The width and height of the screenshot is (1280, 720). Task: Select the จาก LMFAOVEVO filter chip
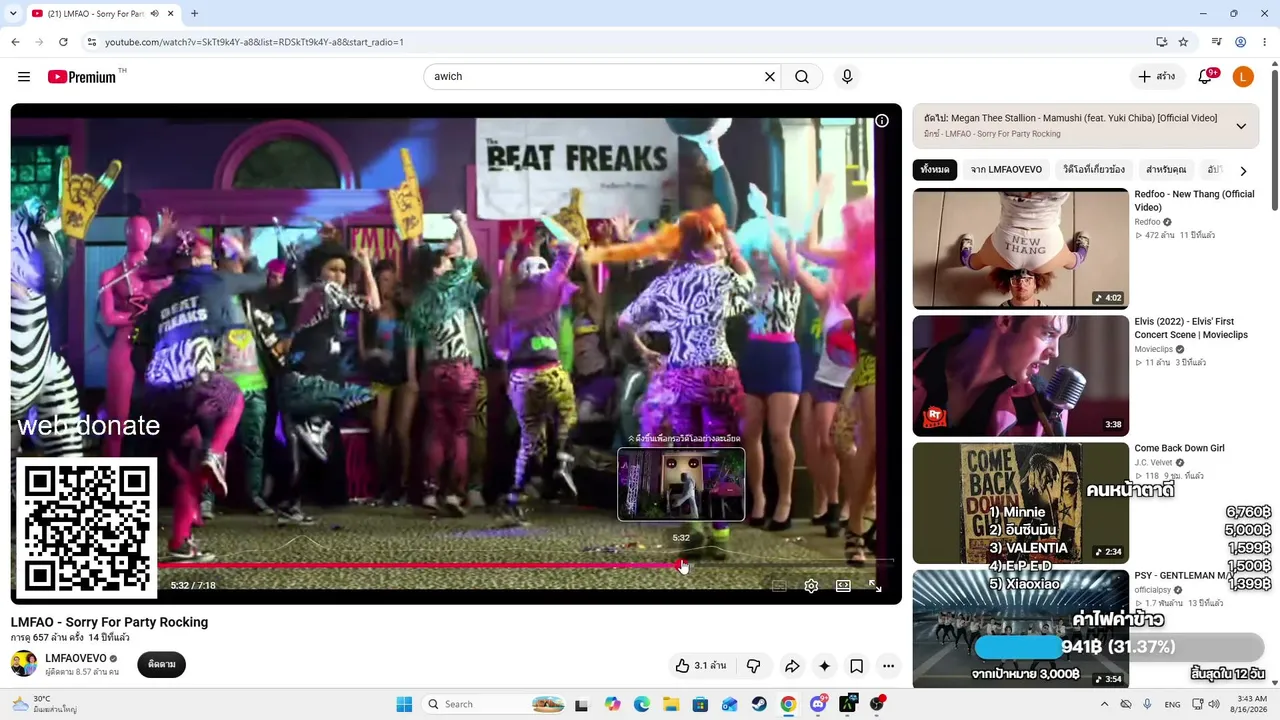tap(1006, 170)
